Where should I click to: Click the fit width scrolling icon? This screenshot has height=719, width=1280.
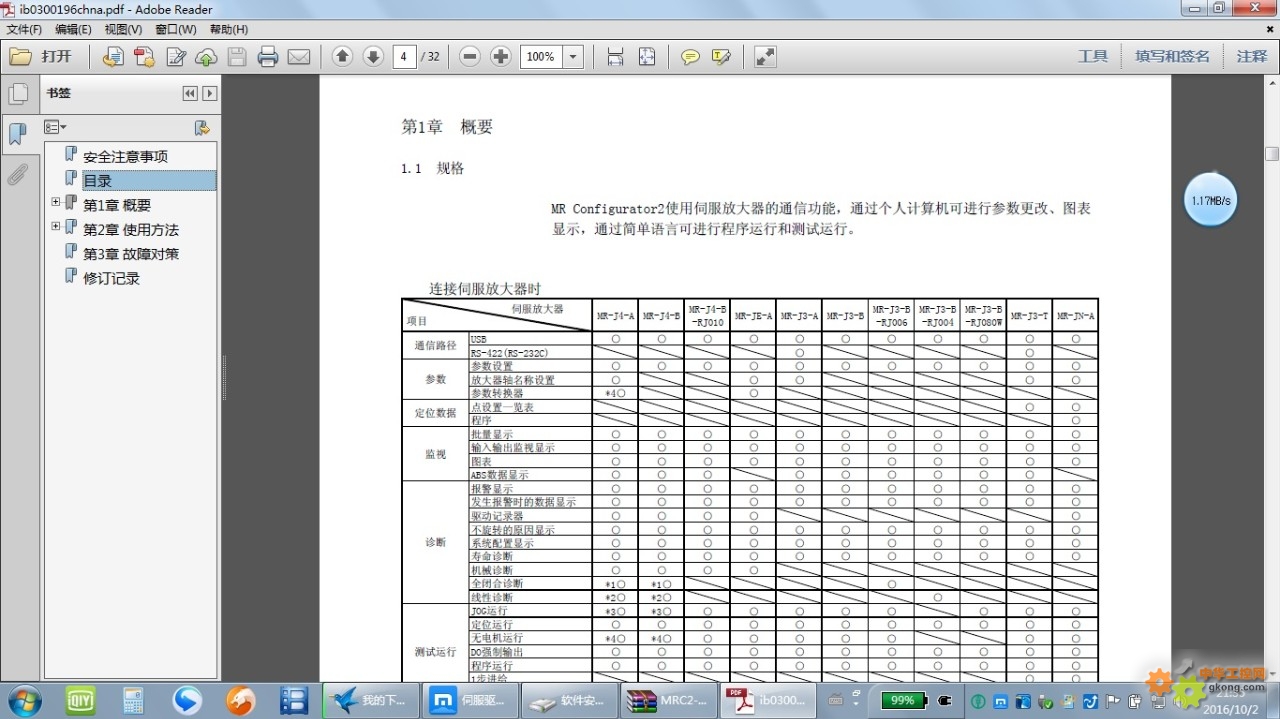615,57
